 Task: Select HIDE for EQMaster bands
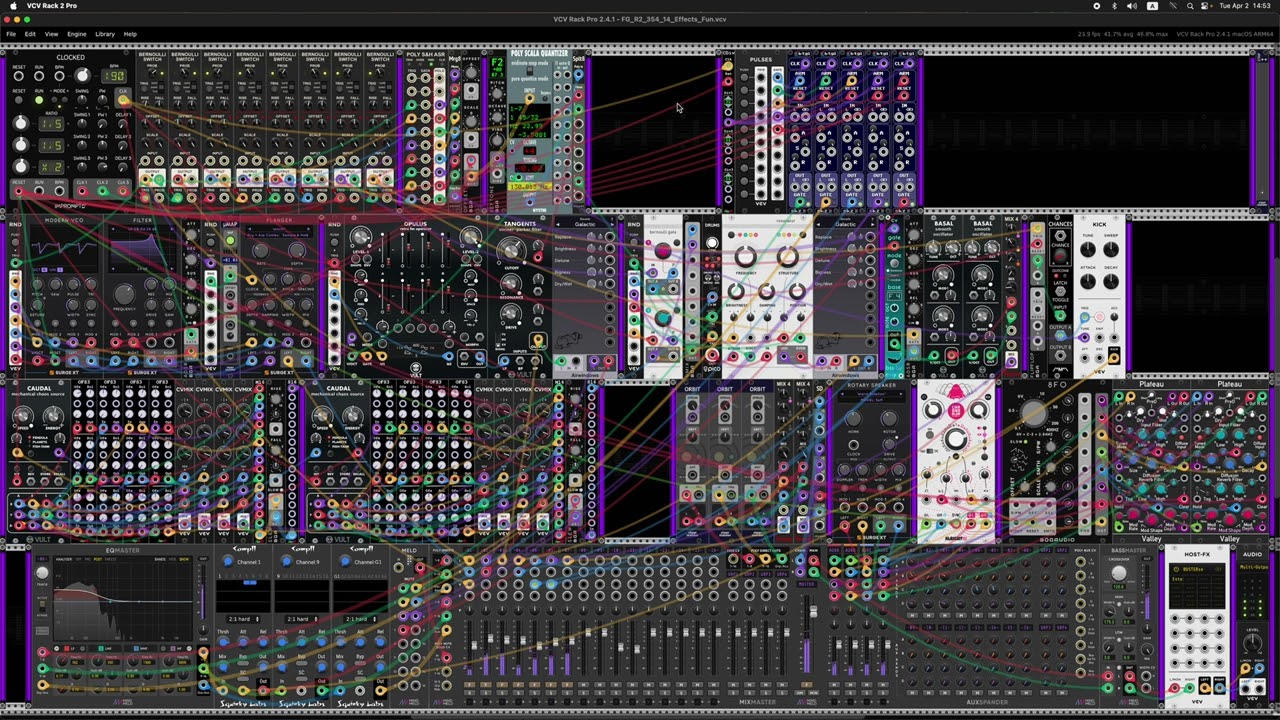(172, 559)
